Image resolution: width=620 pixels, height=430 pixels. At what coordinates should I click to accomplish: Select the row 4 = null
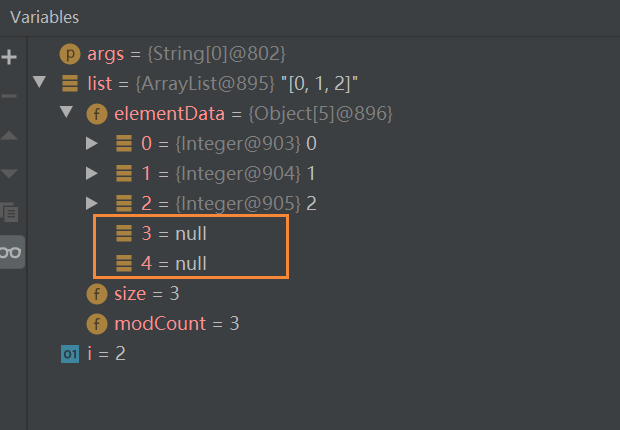click(x=161, y=263)
